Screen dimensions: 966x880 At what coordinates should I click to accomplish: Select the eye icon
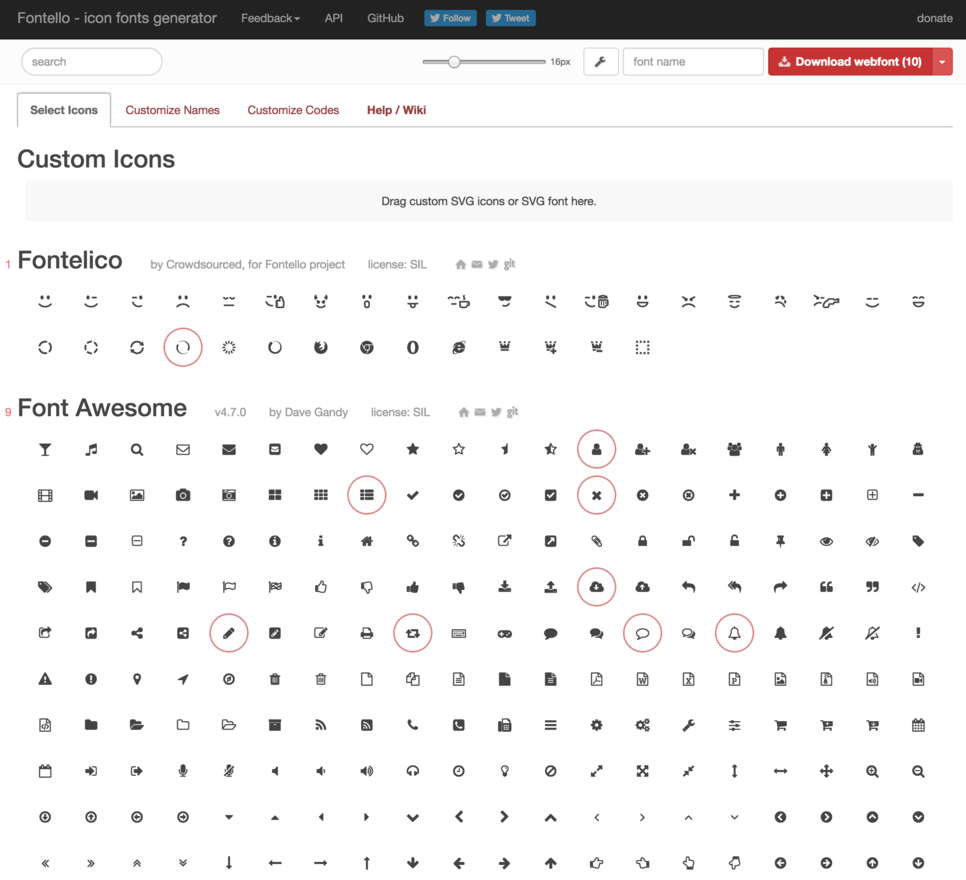pos(826,541)
